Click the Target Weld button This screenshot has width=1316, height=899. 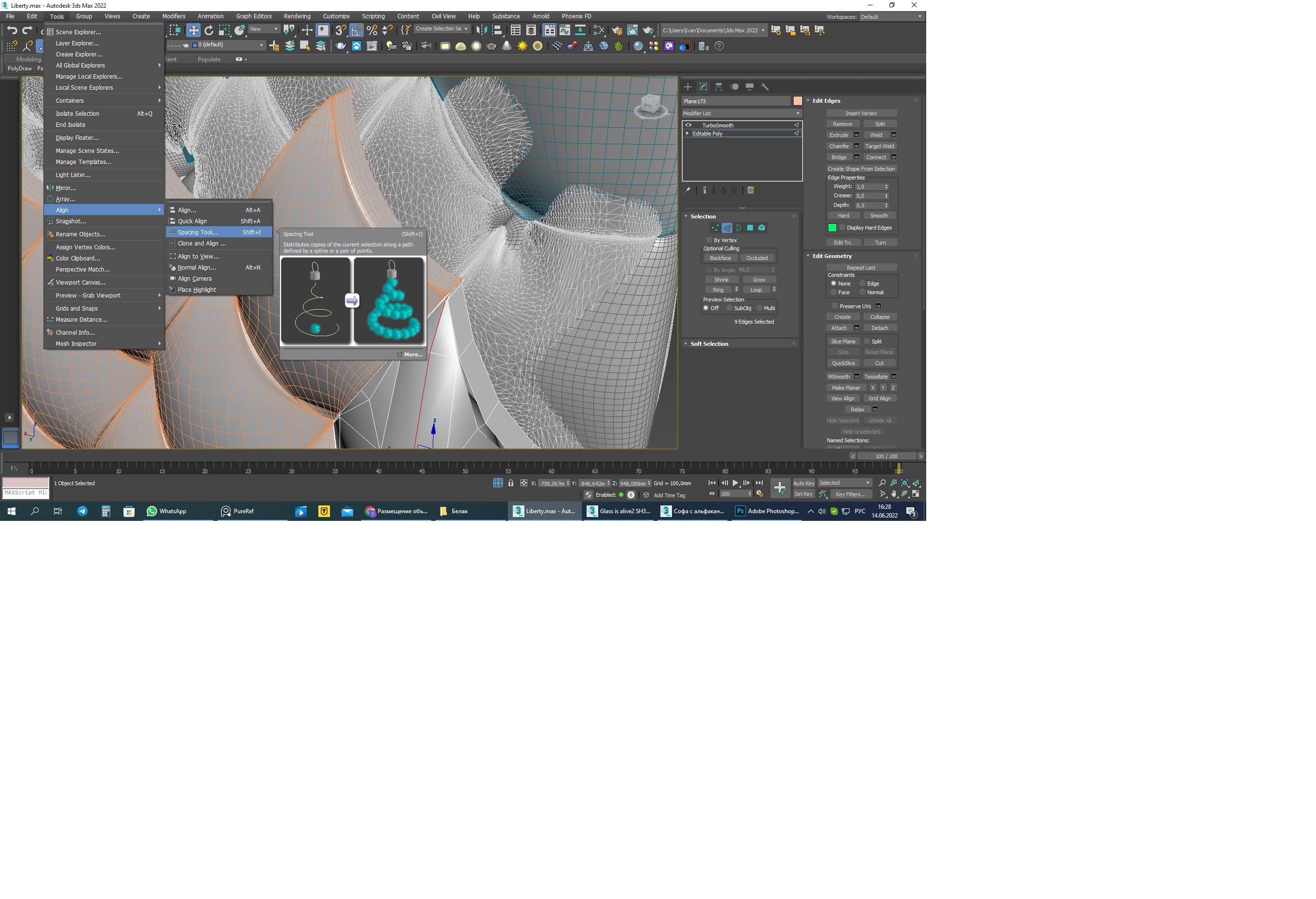coord(879,146)
